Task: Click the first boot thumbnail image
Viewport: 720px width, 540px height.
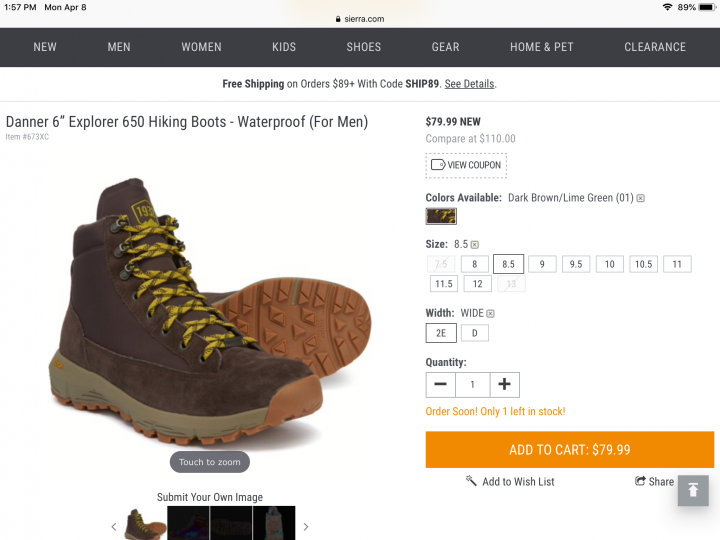Action: [x=145, y=523]
